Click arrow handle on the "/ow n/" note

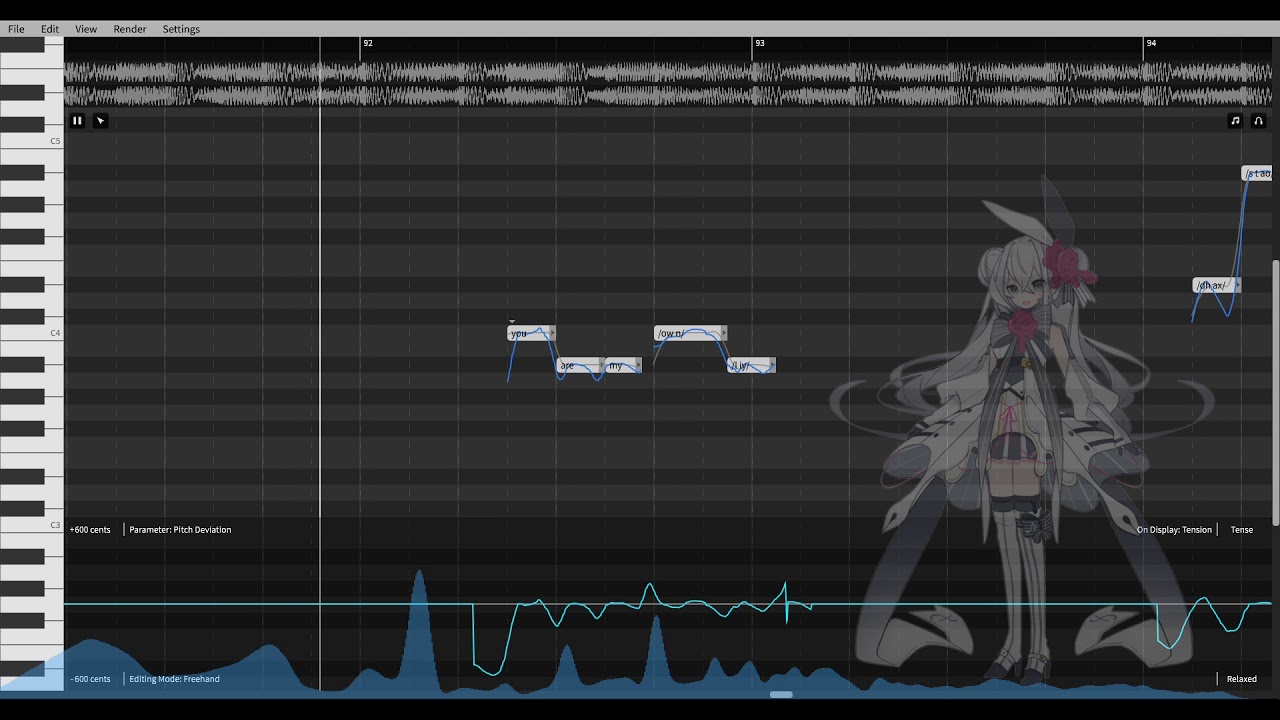[x=724, y=333]
